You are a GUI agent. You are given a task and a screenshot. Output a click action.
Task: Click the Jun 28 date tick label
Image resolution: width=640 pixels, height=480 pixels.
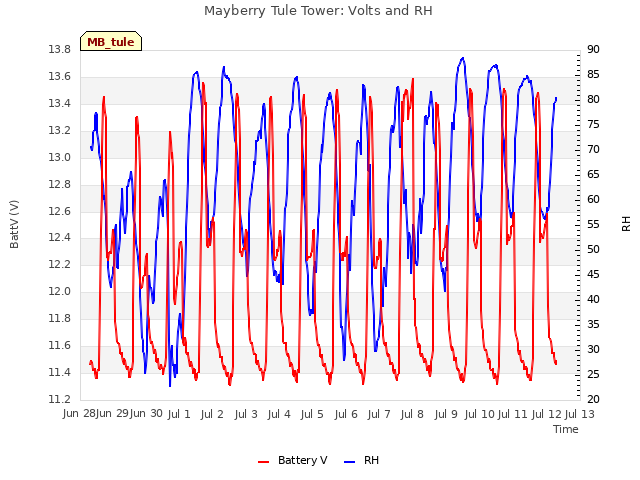[x=79, y=414]
